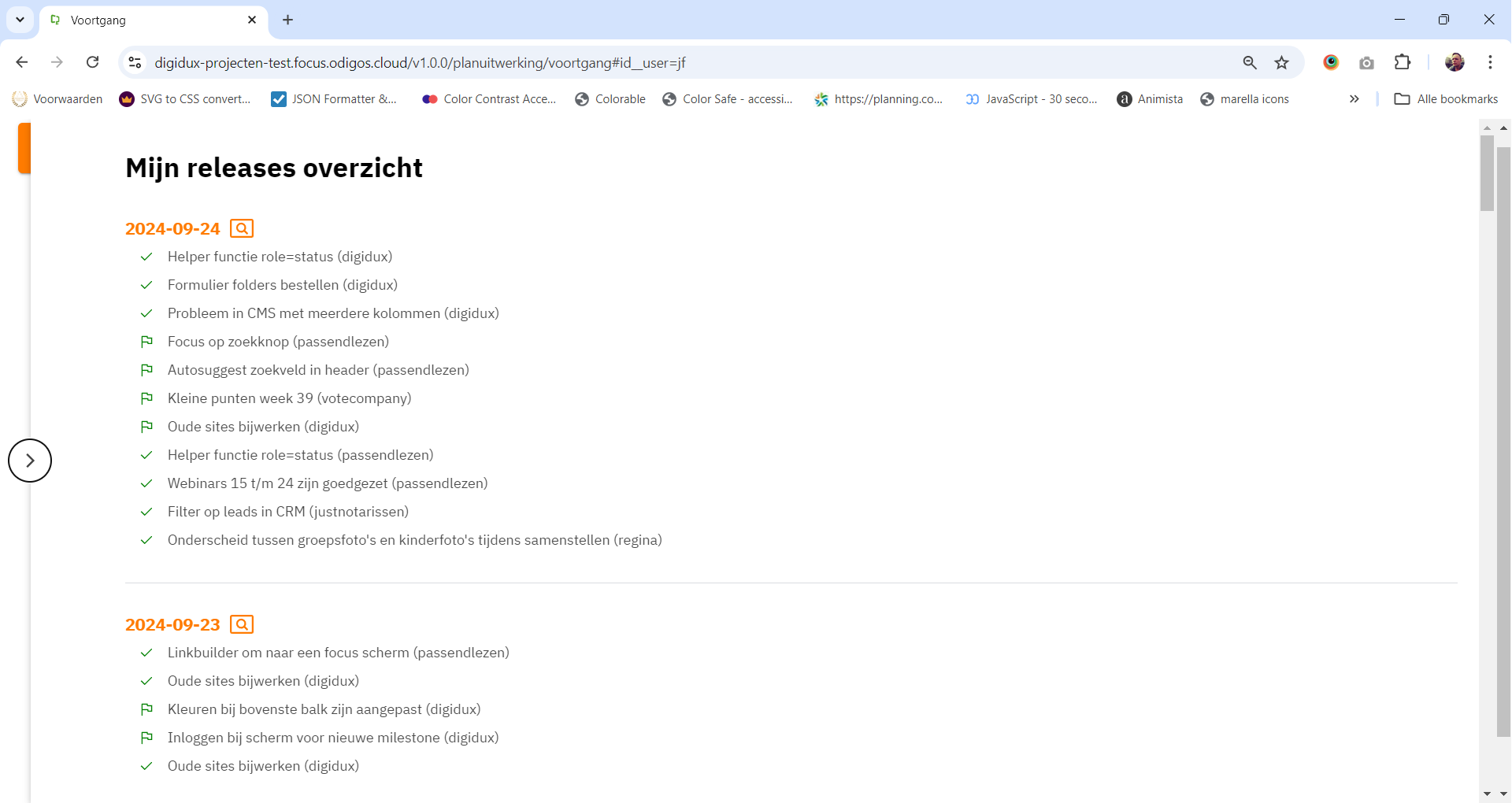The width and height of the screenshot is (1512, 803).
Task: Open Color Contrast Accessibility bookmark
Action: coord(489,99)
